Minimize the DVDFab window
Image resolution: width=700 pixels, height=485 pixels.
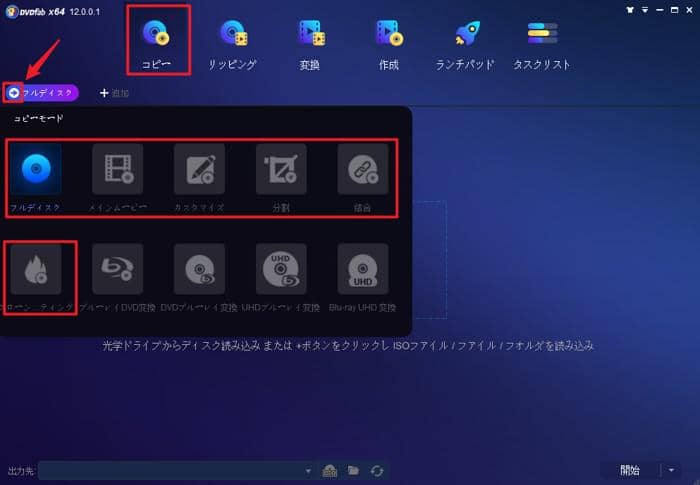pyautogui.click(x=660, y=10)
